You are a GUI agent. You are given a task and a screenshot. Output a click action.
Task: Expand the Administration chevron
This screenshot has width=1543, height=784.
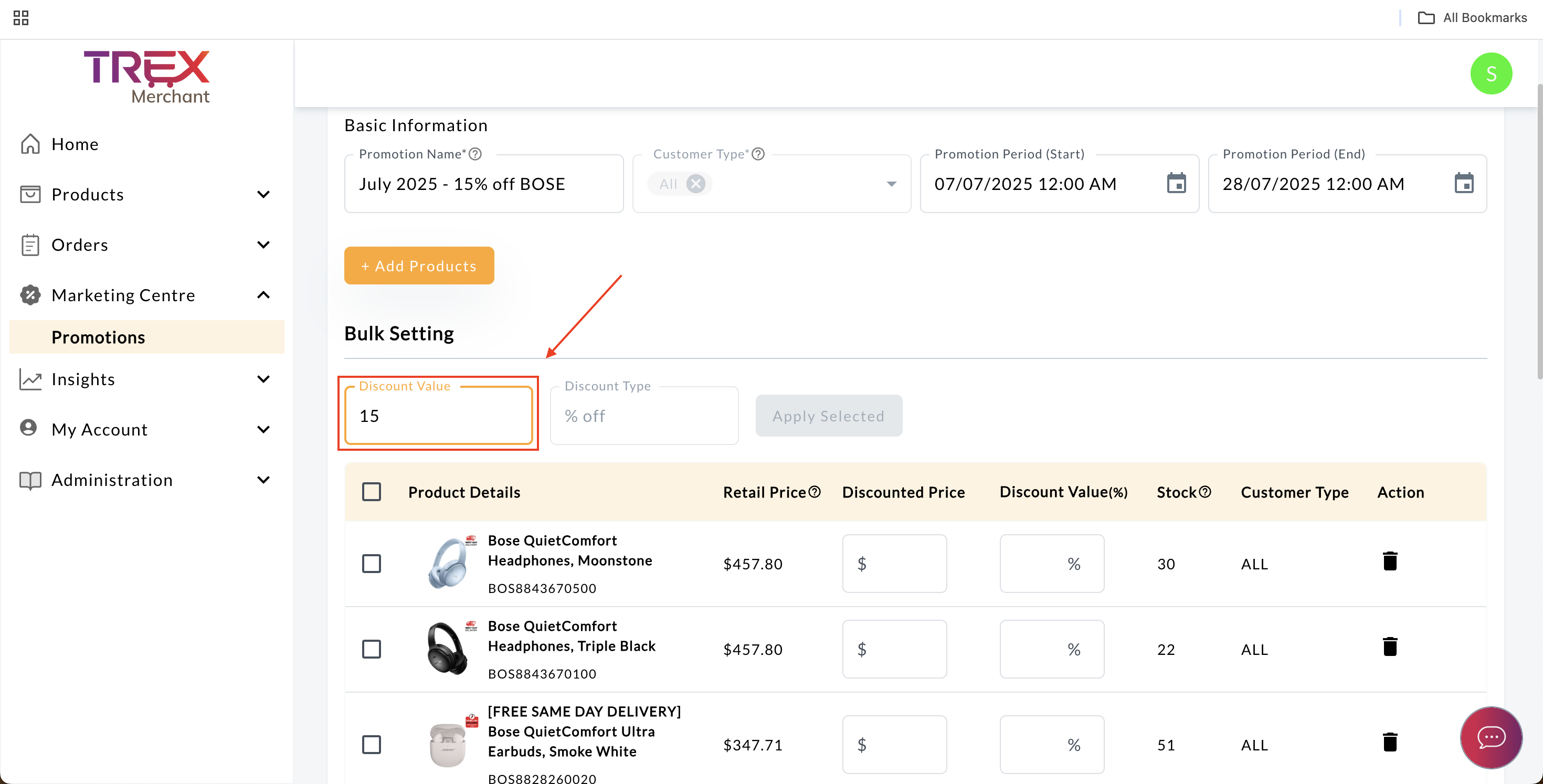coord(263,480)
